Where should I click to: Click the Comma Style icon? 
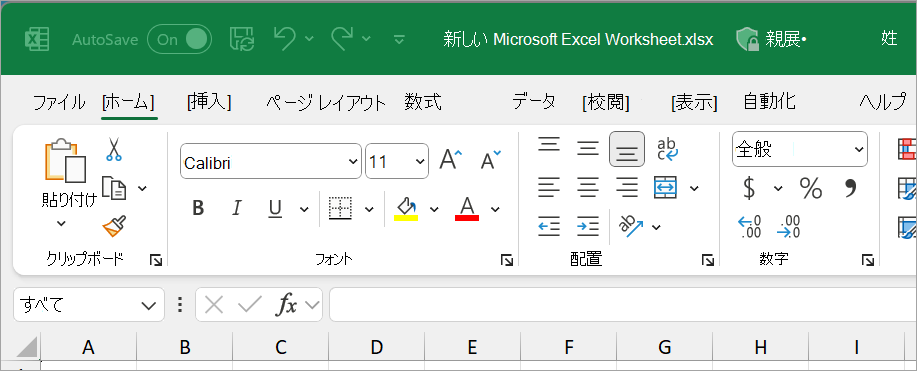[850, 188]
